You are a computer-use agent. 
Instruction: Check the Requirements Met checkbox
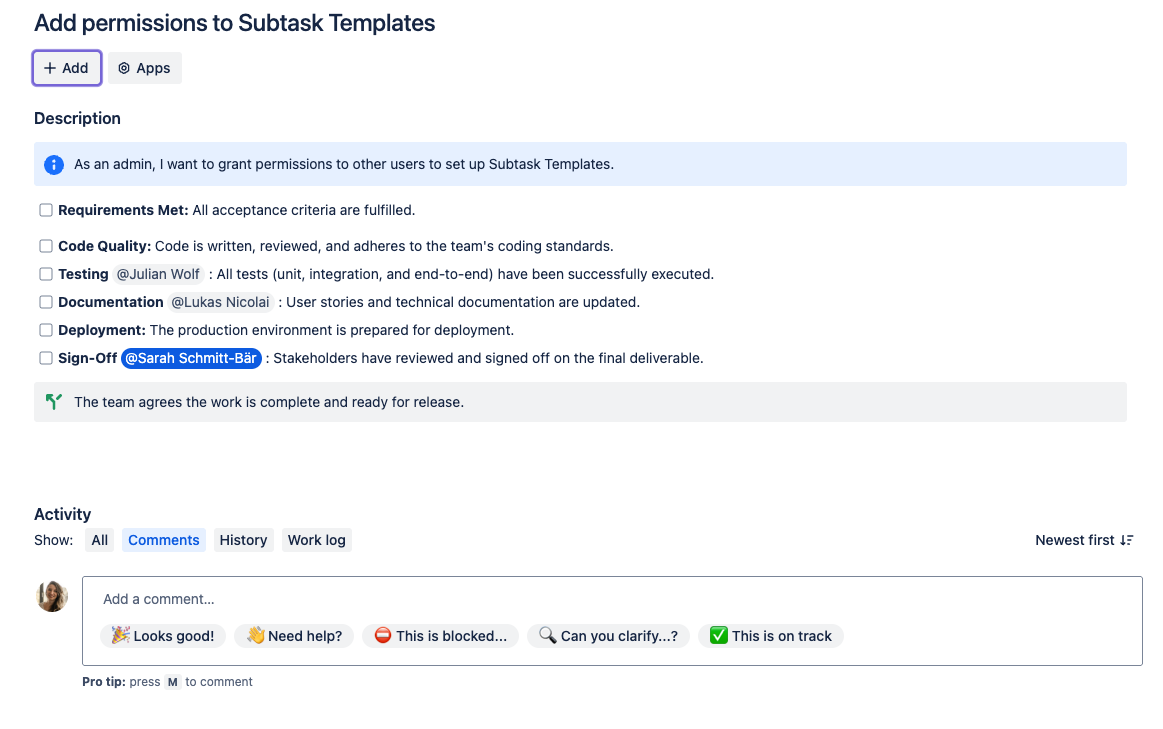[x=45, y=210]
